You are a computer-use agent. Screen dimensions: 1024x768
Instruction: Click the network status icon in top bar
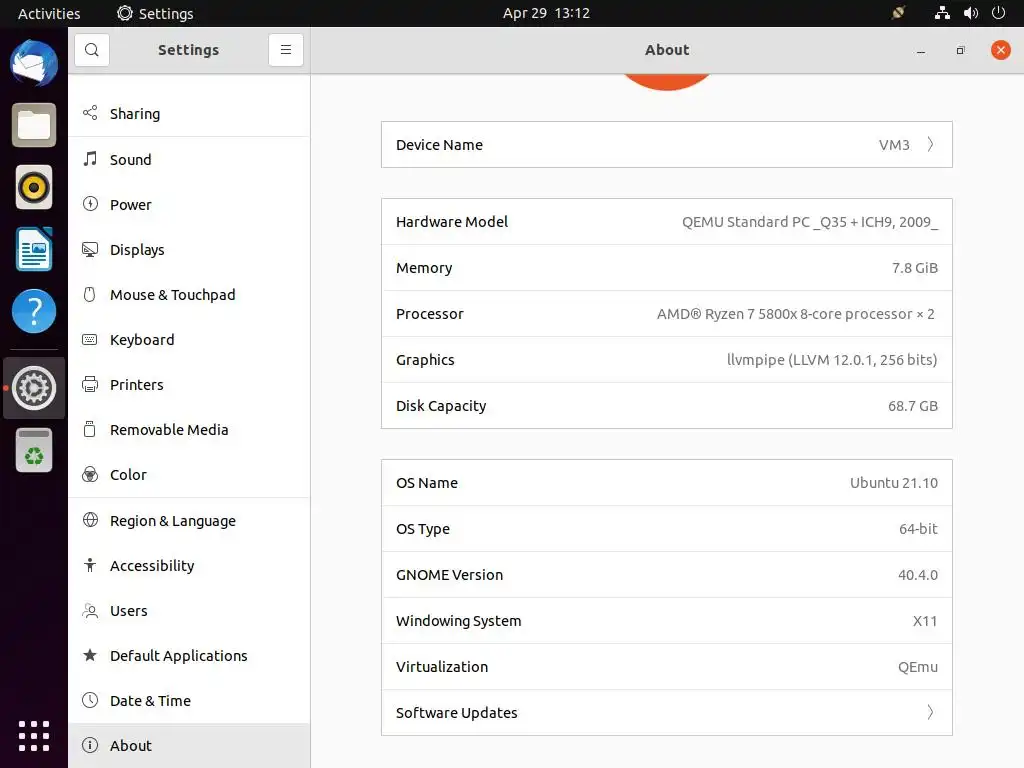(942, 13)
